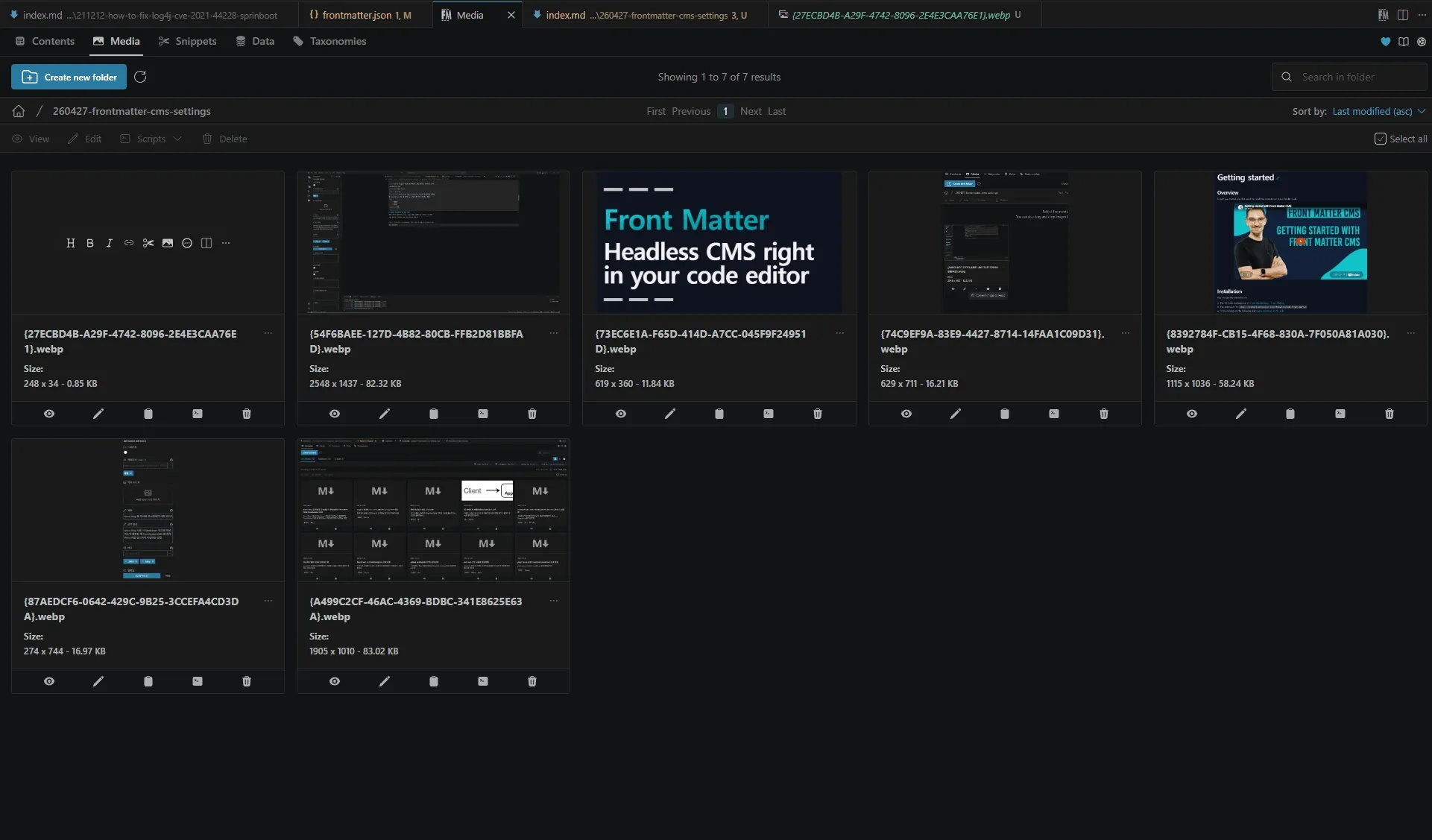Open ellipsis menu for {54F6BAEE webp card

(x=554, y=333)
